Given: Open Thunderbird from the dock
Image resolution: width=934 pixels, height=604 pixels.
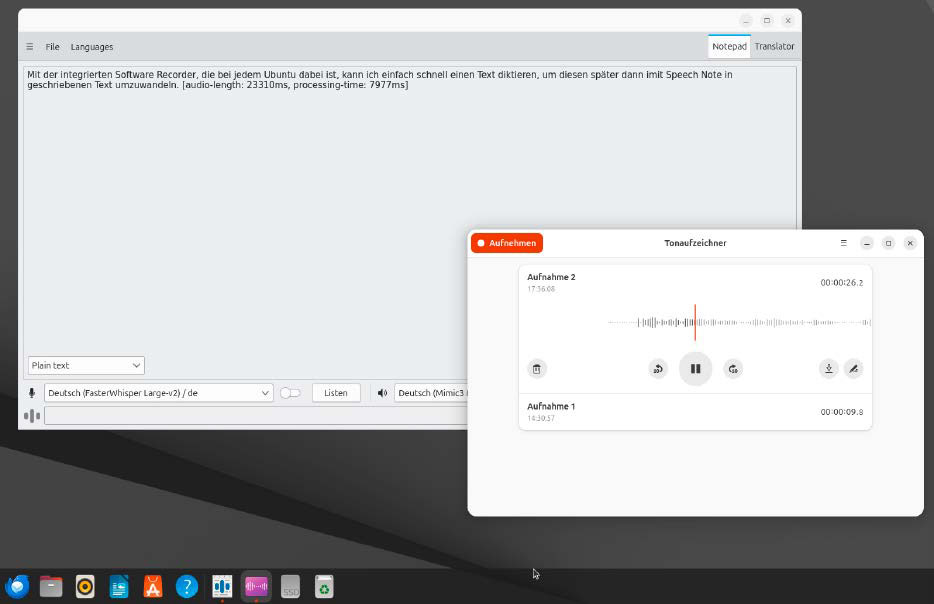Looking at the screenshot, I should point(17,587).
